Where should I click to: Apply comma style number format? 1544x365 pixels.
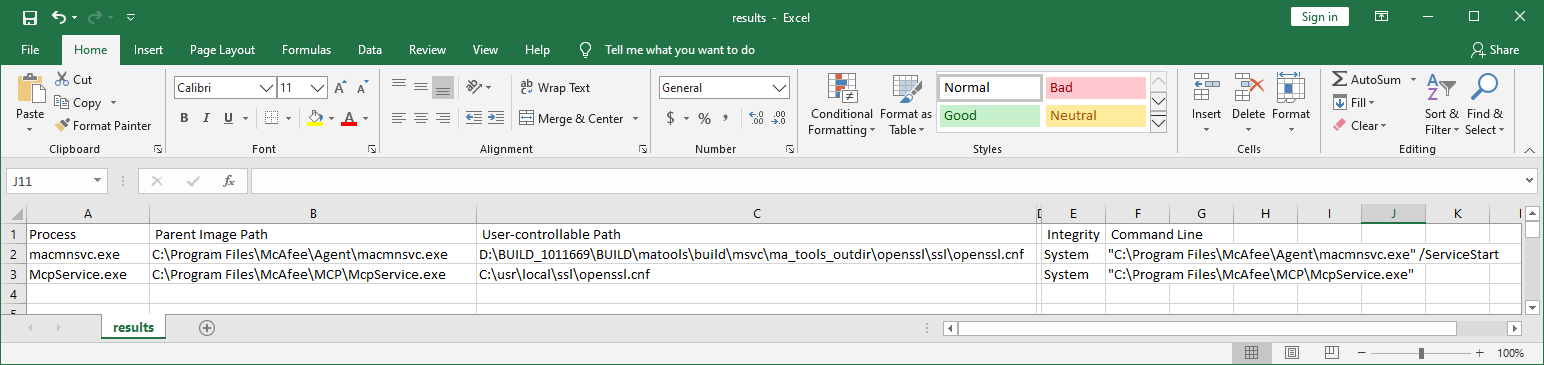point(725,119)
